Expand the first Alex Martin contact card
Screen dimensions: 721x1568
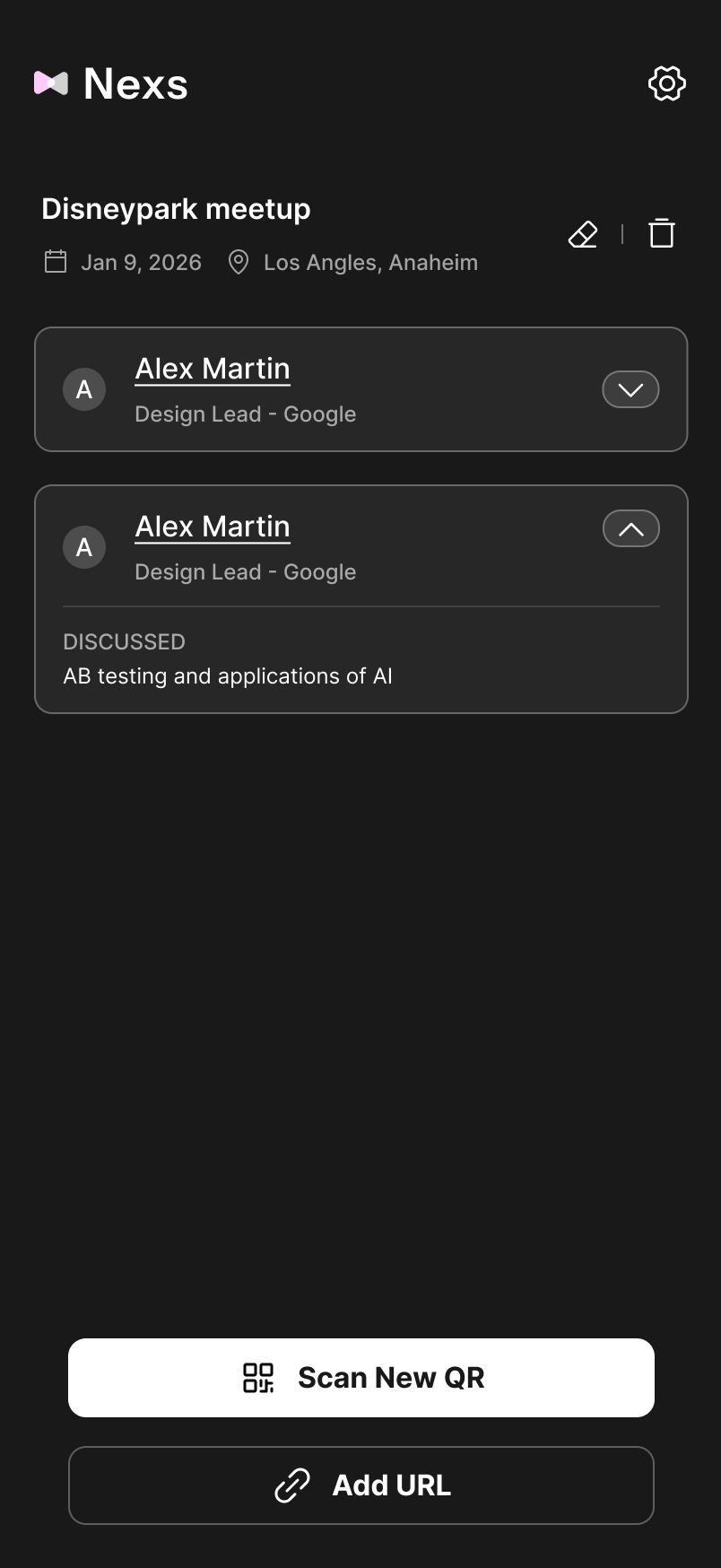tap(630, 389)
